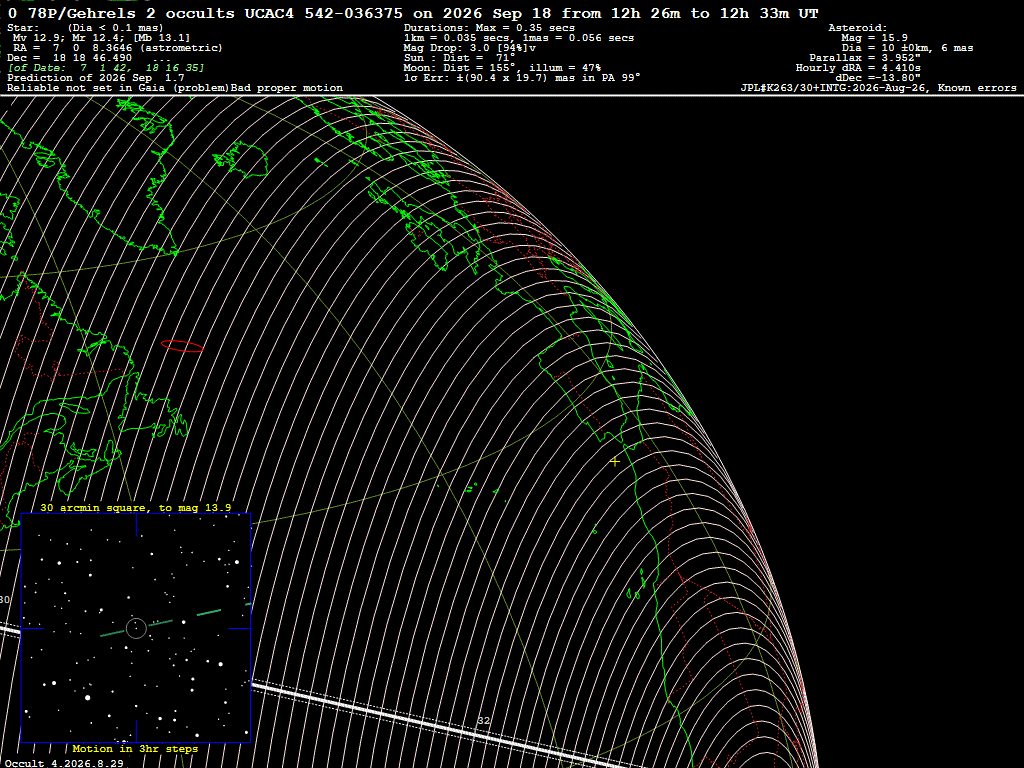The width and height of the screenshot is (1024, 768).
Task: Click the target star circle in finder chart
Action: (136, 628)
